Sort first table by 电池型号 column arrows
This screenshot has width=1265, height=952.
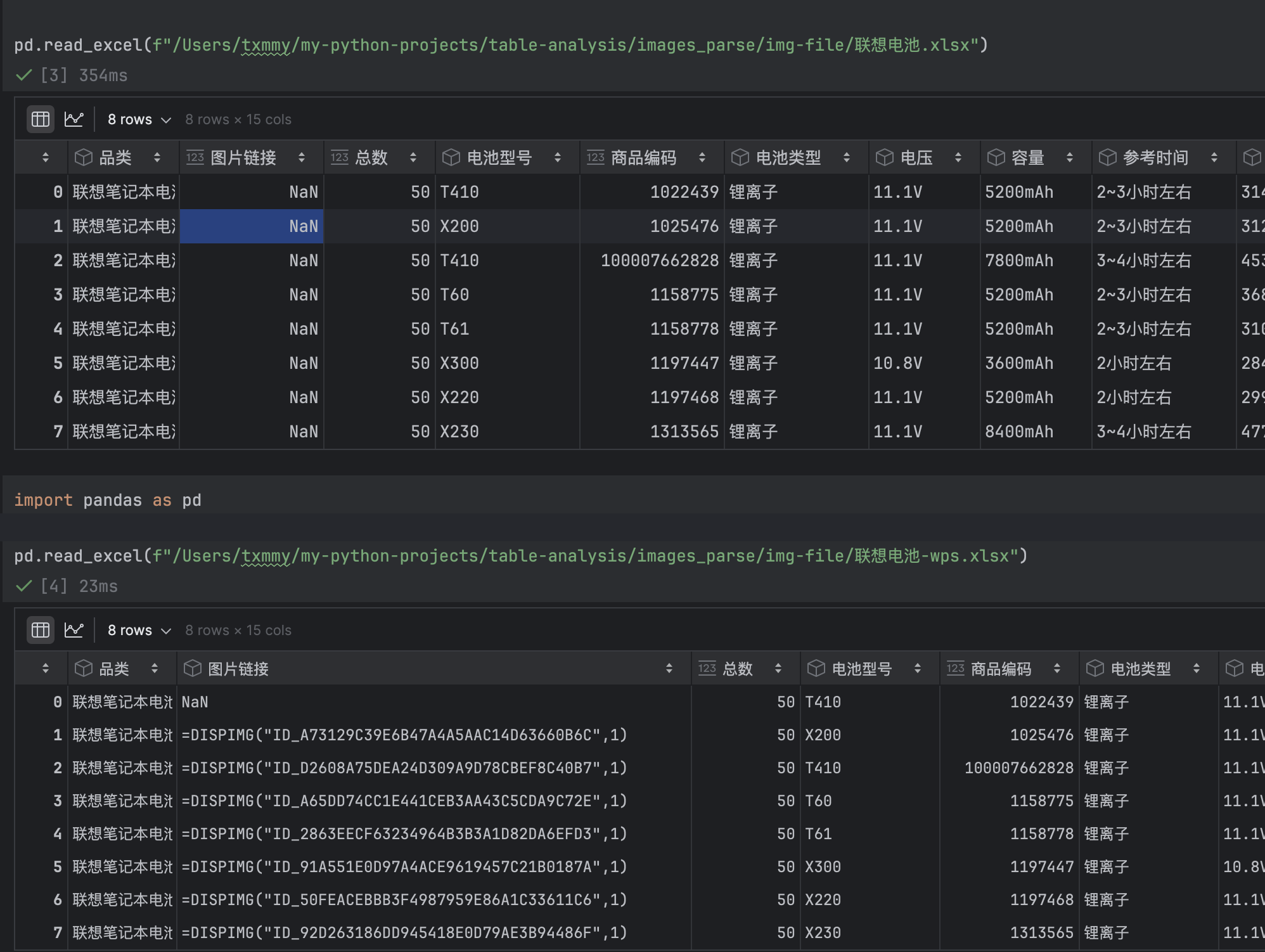click(557, 158)
